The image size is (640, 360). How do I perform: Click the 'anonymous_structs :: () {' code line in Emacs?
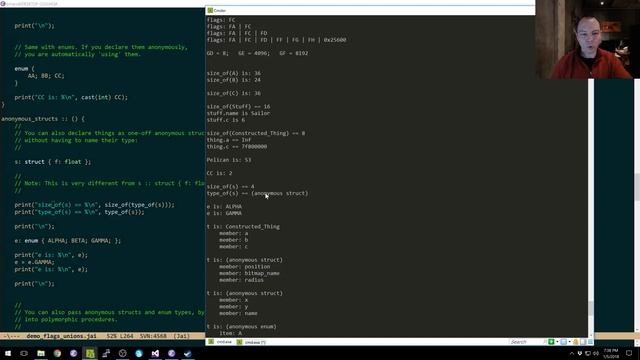pyautogui.click(x=43, y=119)
